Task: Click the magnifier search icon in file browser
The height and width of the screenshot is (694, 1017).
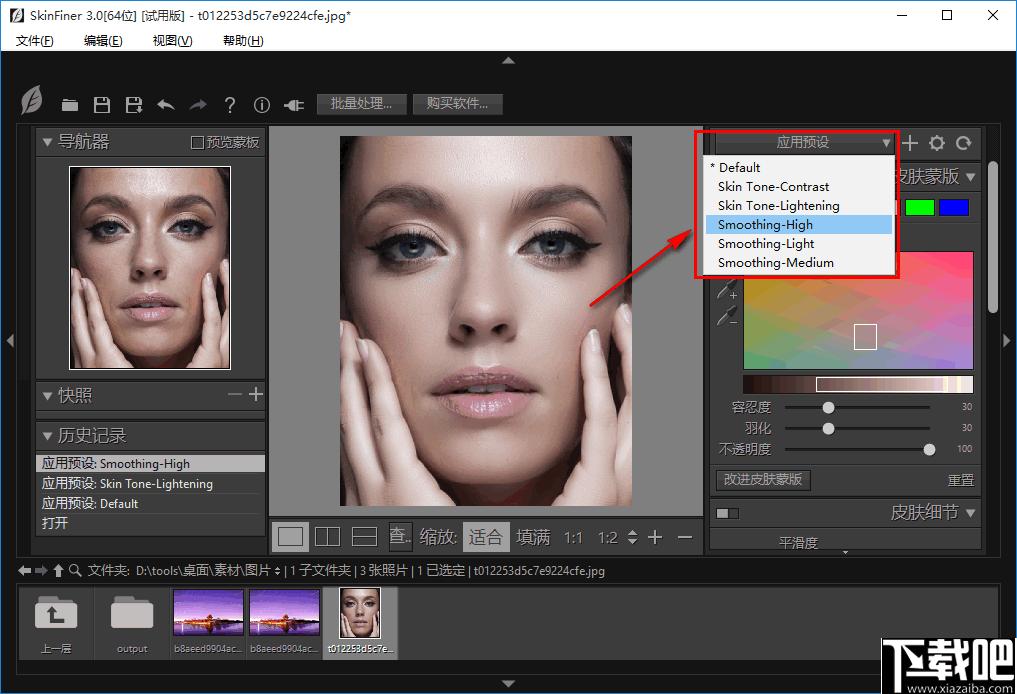Action: coord(75,570)
